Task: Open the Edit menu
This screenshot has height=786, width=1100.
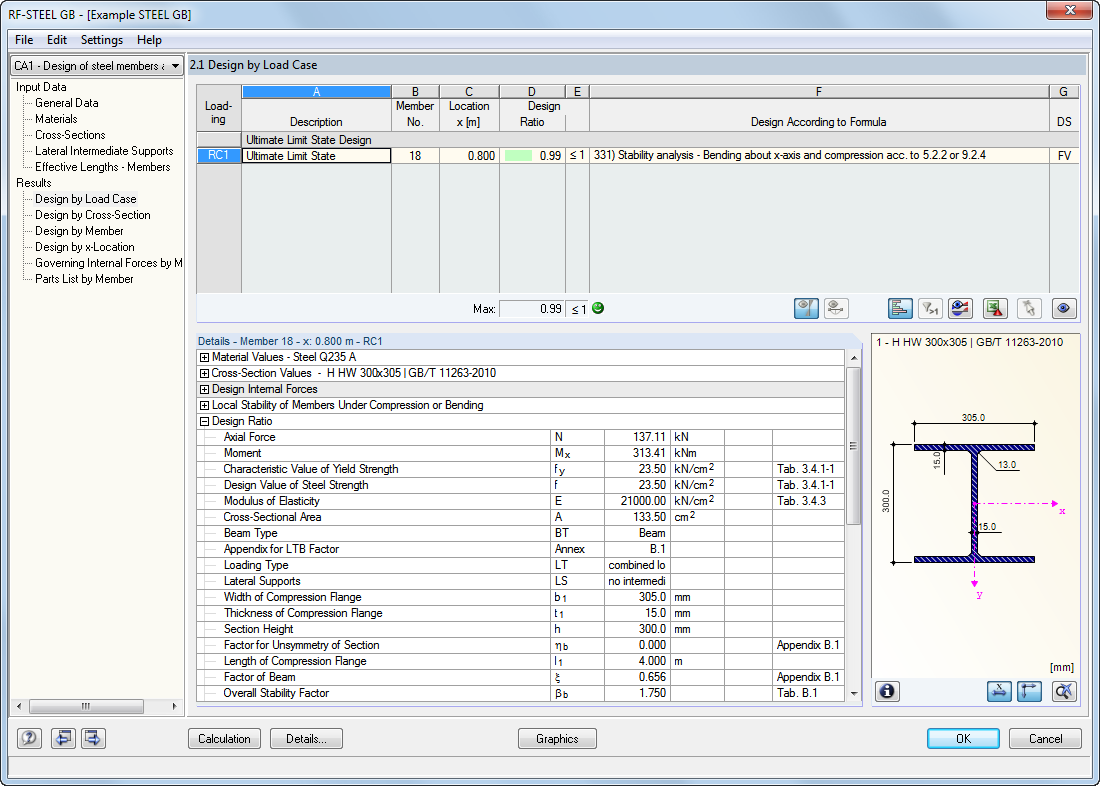Action: (57, 40)
